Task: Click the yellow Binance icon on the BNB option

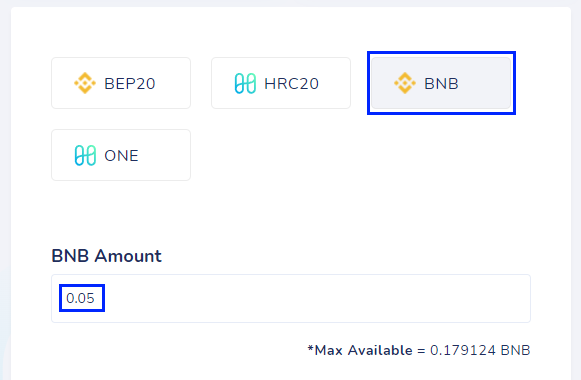Action: click(x=405, y=83)
